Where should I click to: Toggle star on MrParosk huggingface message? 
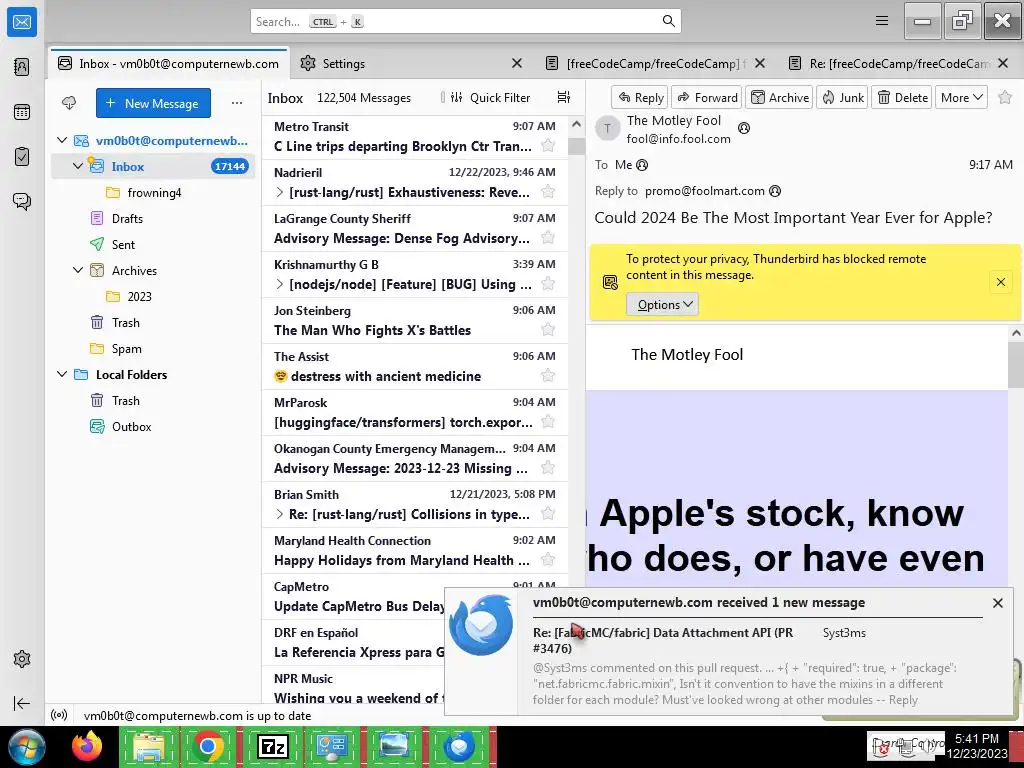[548, 422]
